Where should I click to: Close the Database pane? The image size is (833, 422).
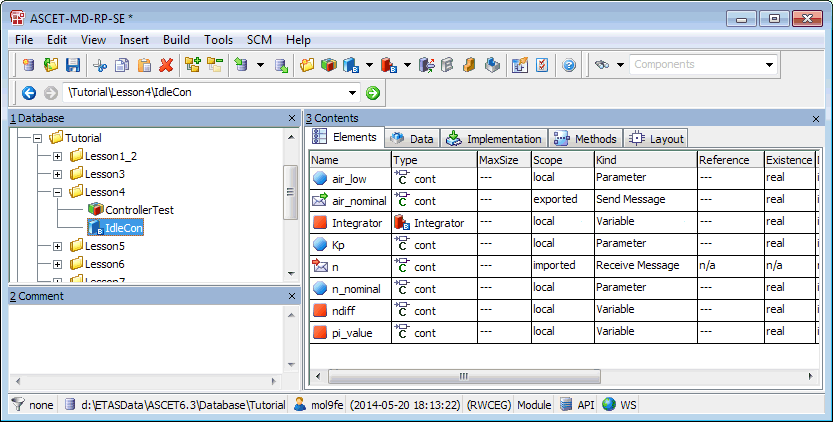[292, 119]
